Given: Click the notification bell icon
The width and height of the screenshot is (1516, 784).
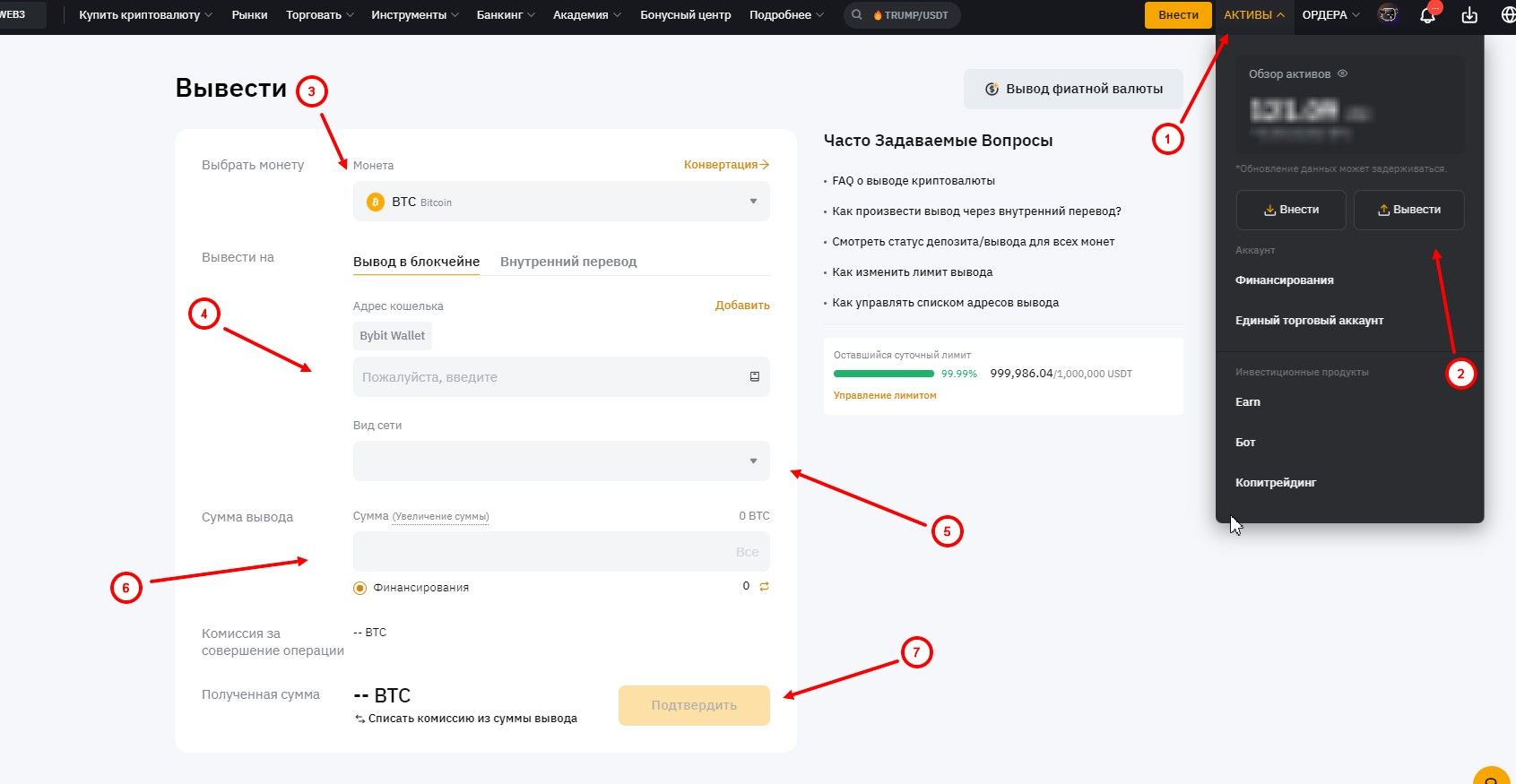Looking at the screenshot, I should click(1427, 14).
